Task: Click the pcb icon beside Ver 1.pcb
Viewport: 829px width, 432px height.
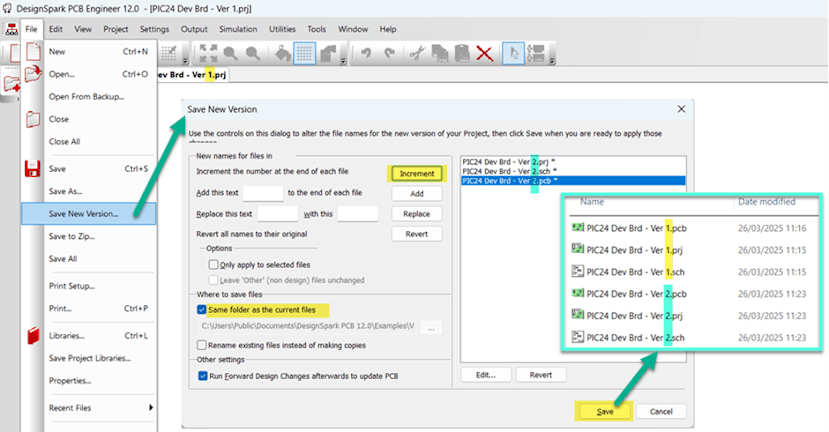Action: pos(577,228)
